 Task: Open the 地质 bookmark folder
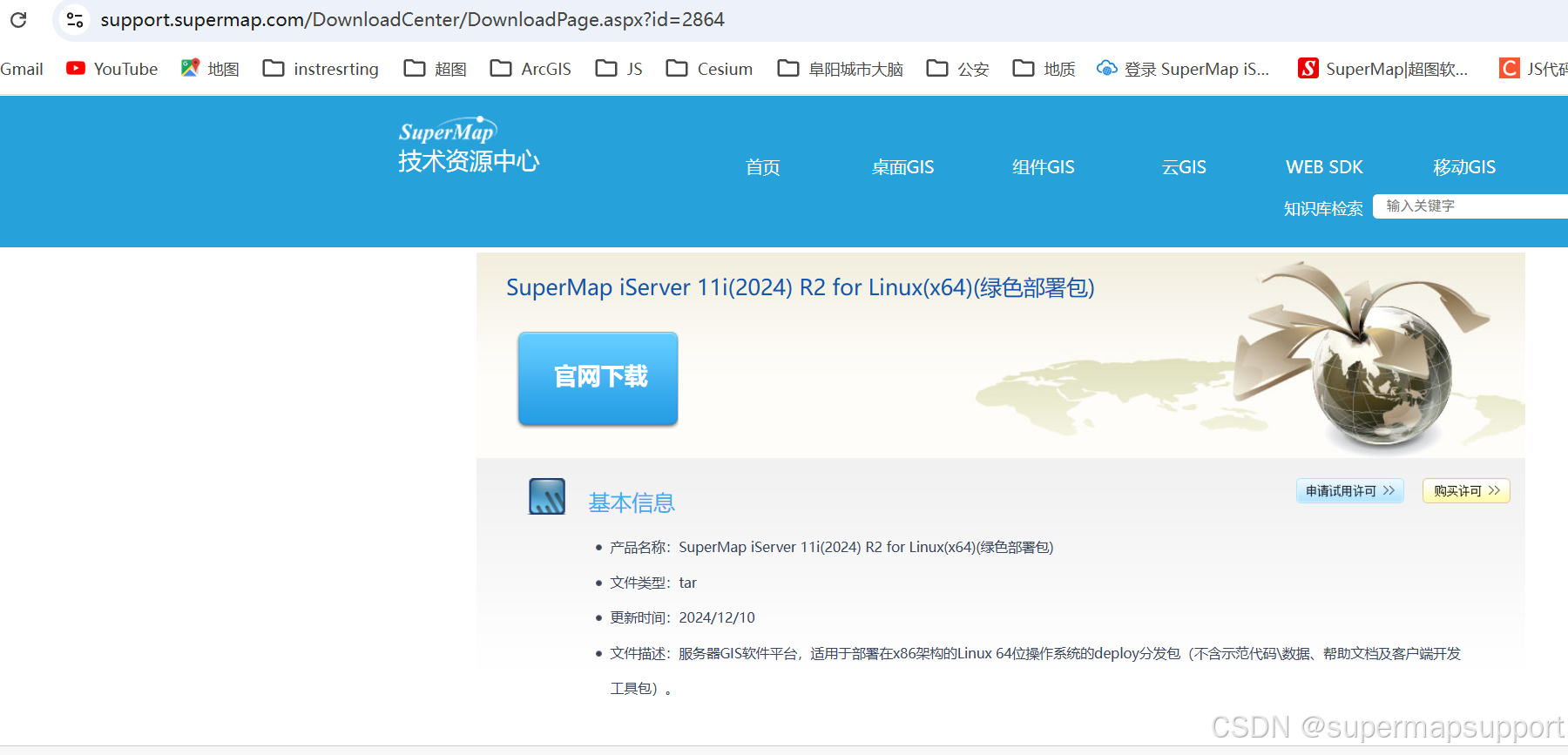pos(1044,69)
